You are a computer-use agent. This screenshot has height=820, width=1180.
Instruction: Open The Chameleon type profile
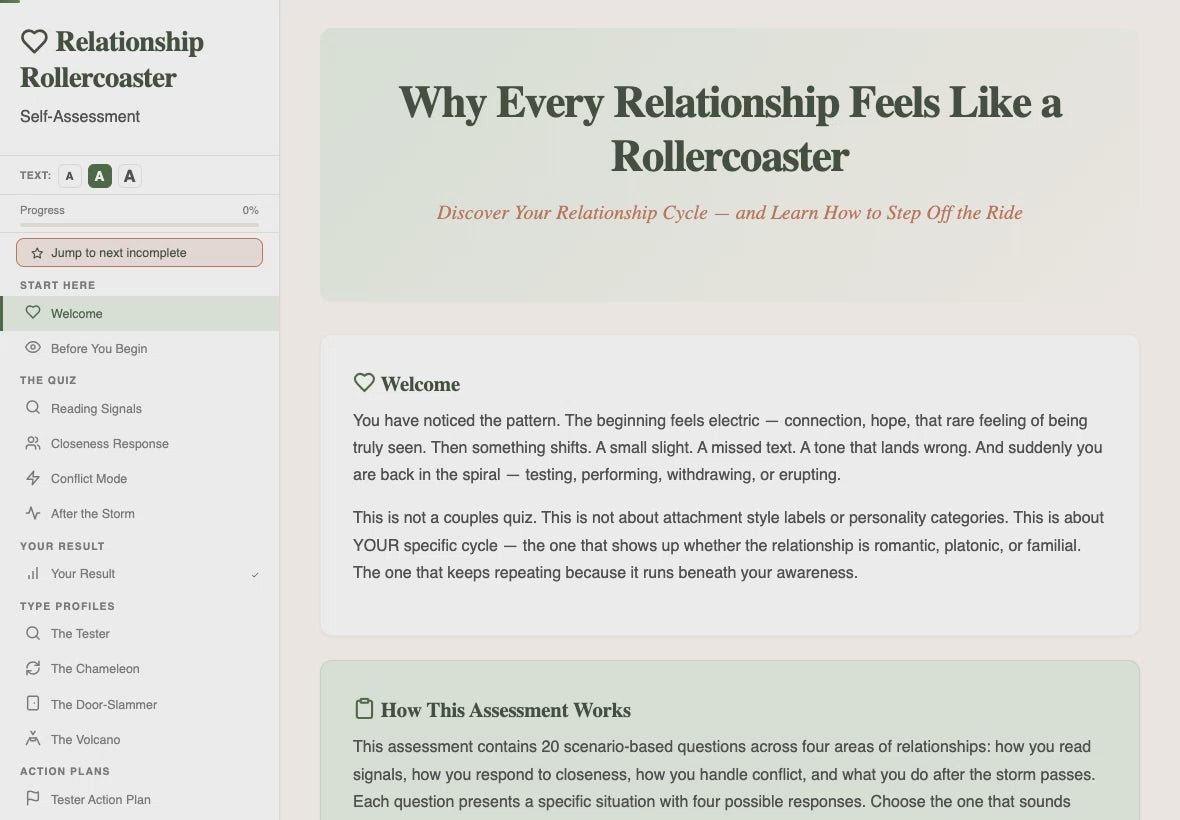139,669
